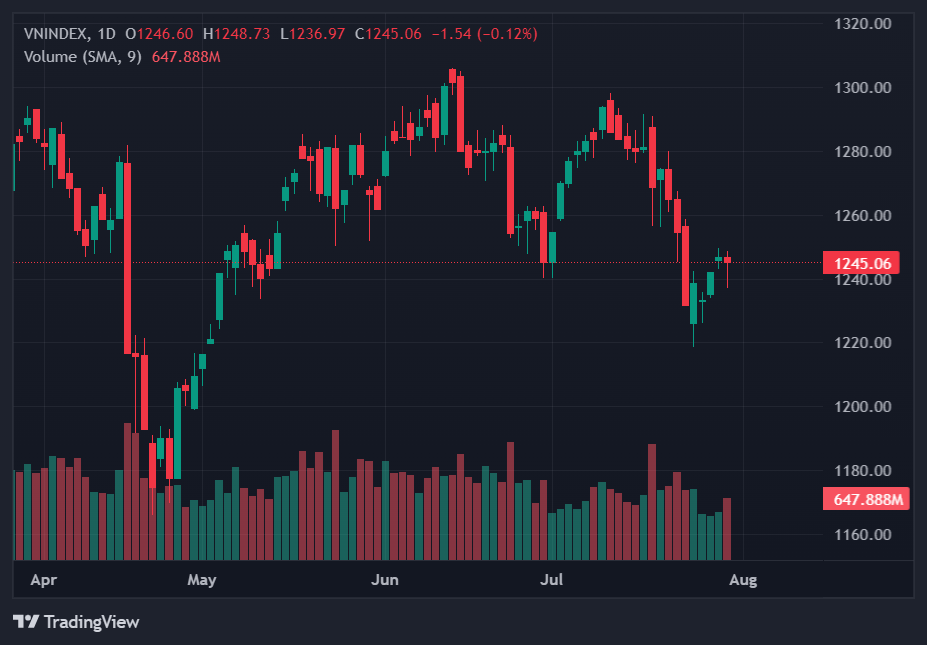Click the long red April candle falling to 1216

(x=127, y=258)
